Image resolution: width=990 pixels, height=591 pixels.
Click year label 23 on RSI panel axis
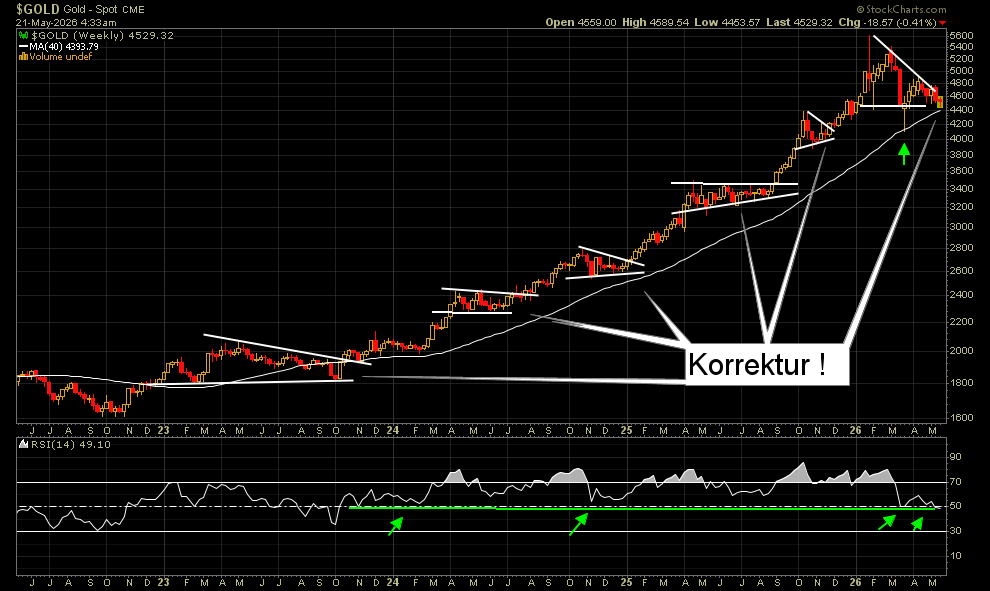(x=164, y=582)
